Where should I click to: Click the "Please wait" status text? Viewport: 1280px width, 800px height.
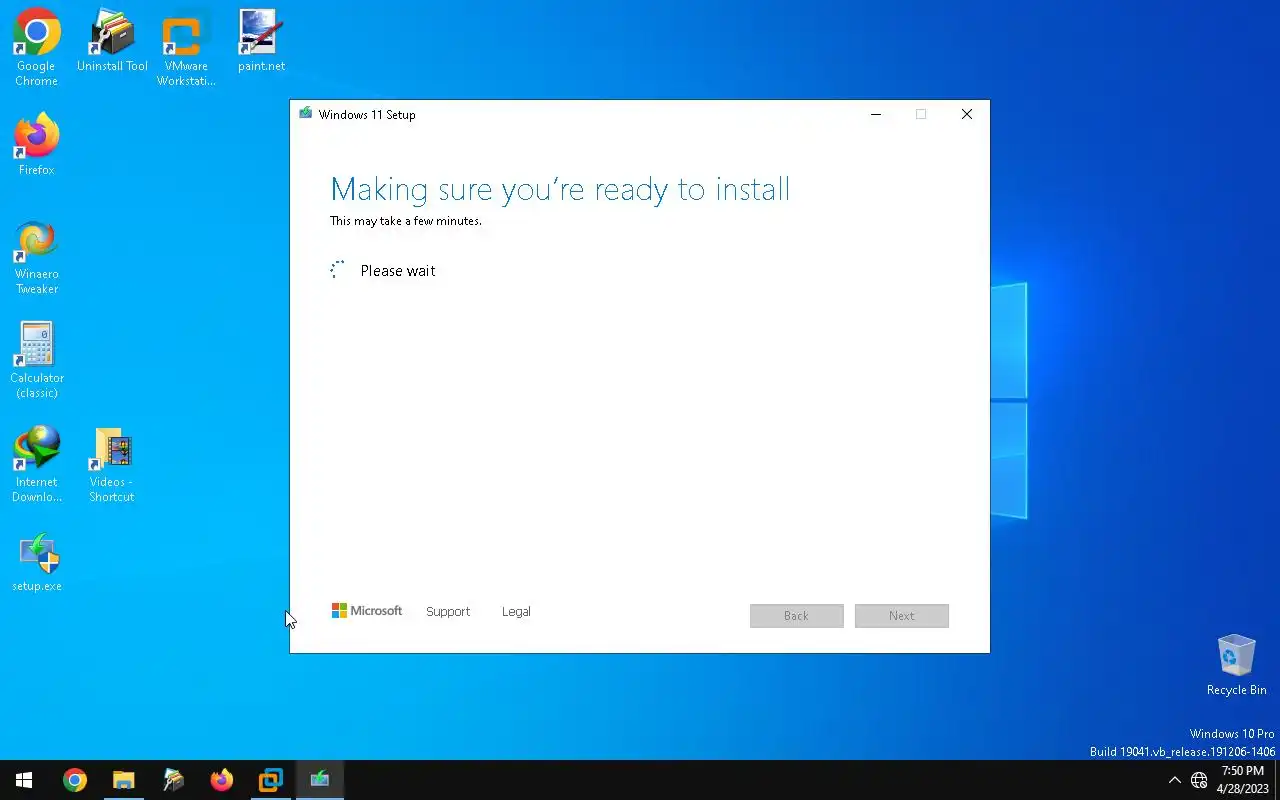tap(398, 271)
